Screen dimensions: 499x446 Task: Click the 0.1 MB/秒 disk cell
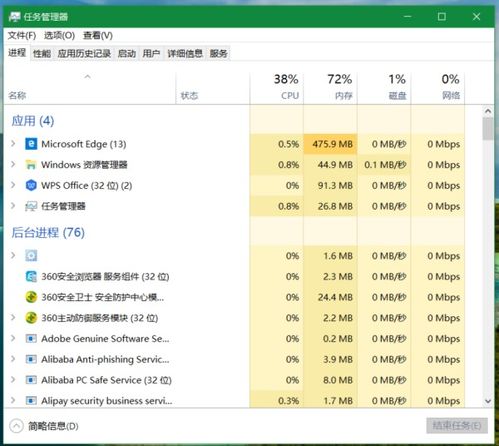(x=384, y=165)
